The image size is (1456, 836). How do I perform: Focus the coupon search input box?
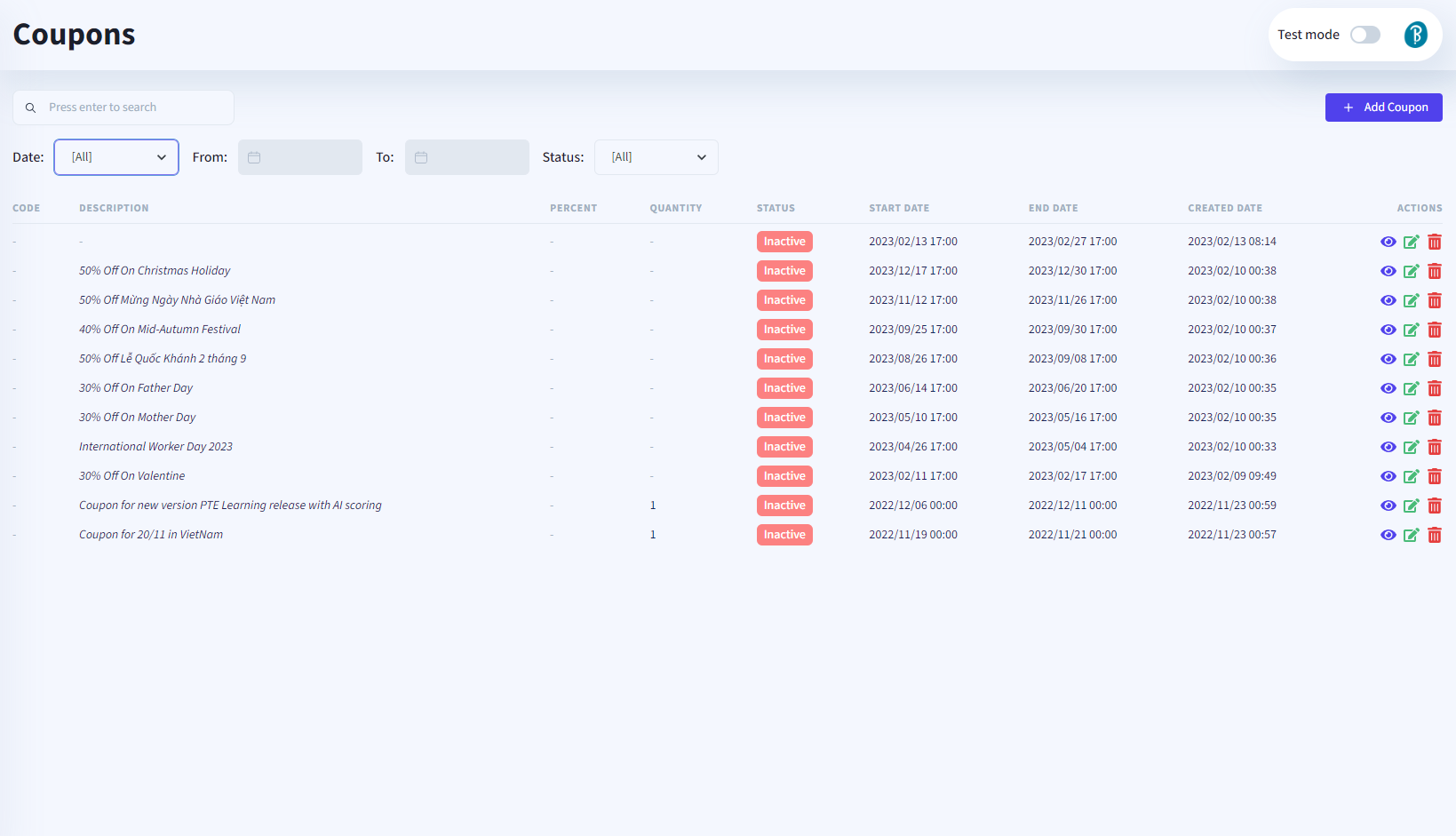click(133, 107)
